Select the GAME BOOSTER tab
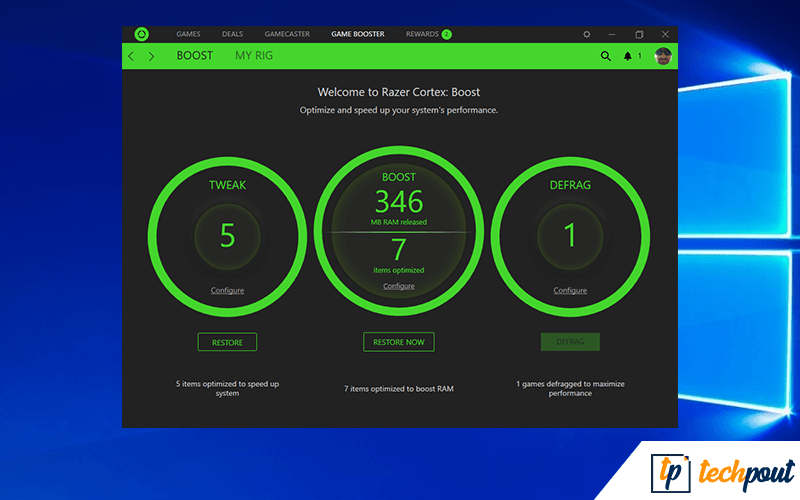Viewport: 800px width, 500px height. coord(358,34)
